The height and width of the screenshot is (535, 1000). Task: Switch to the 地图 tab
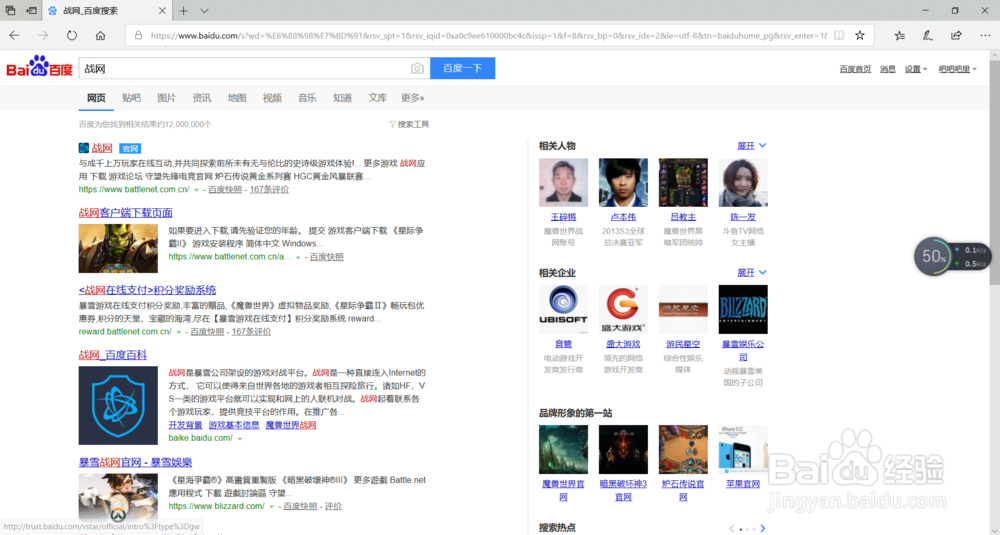237,98
